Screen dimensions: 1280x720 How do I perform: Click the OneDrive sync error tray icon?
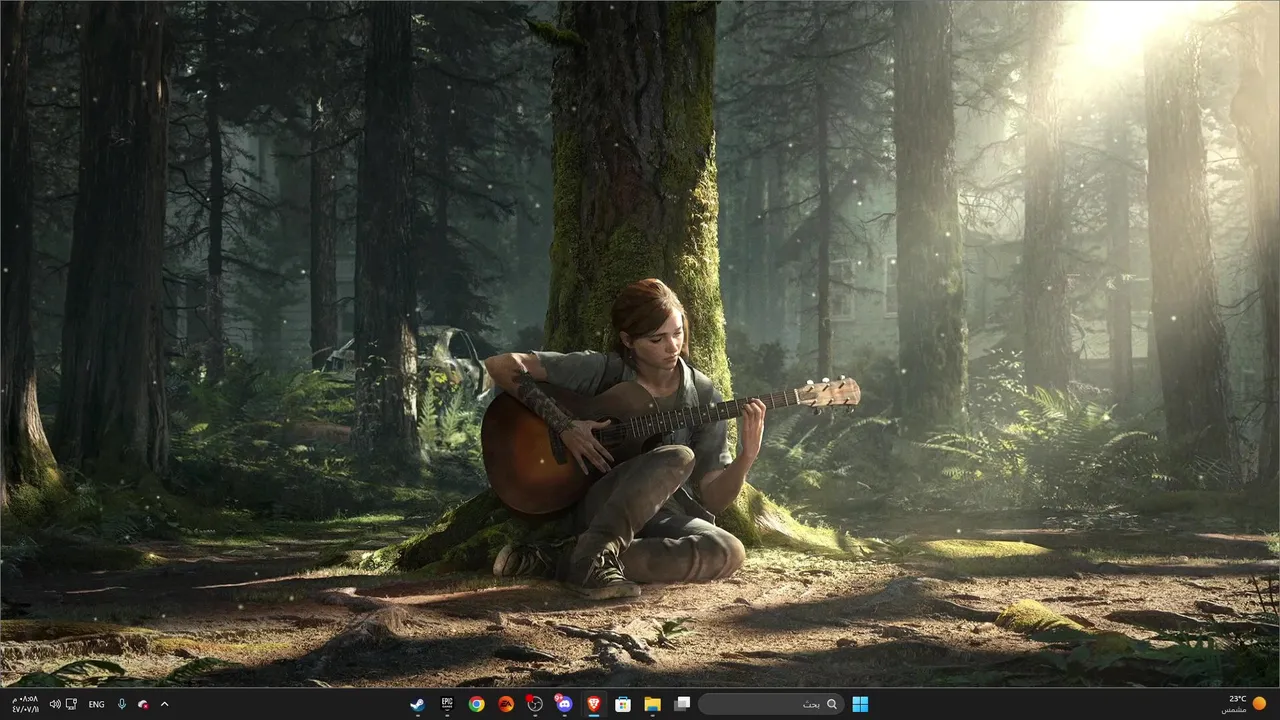(143, 704)
